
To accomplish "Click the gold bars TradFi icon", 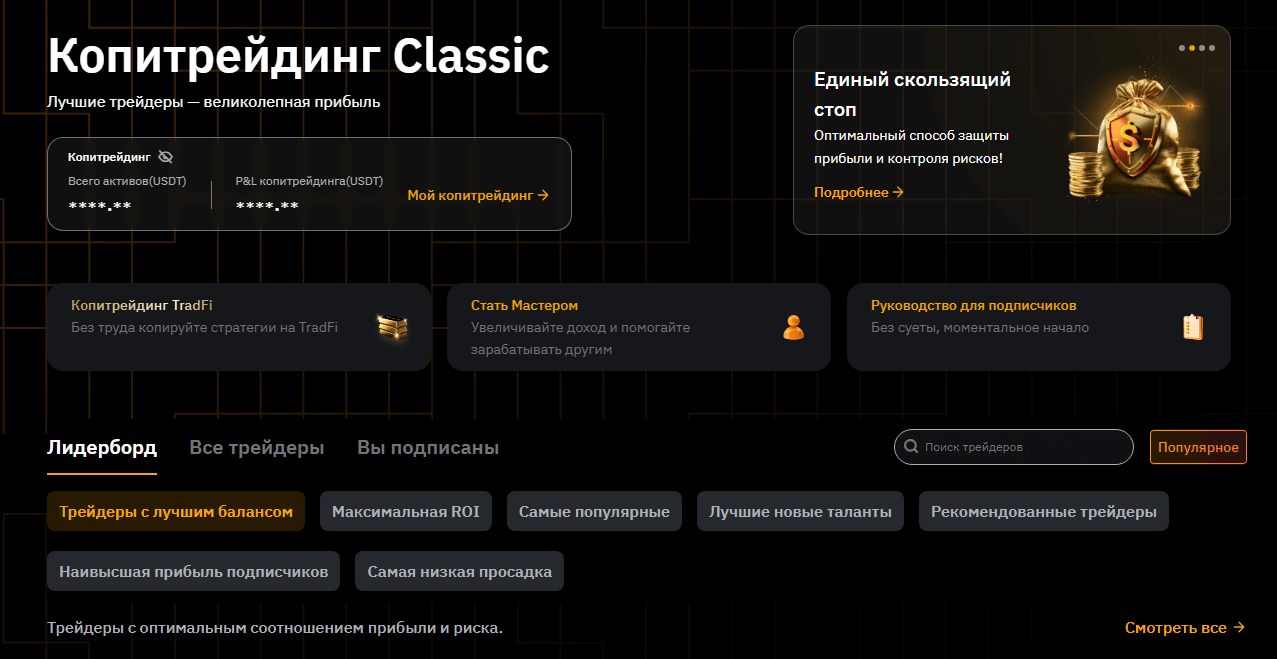I will [x=391, y=327].
